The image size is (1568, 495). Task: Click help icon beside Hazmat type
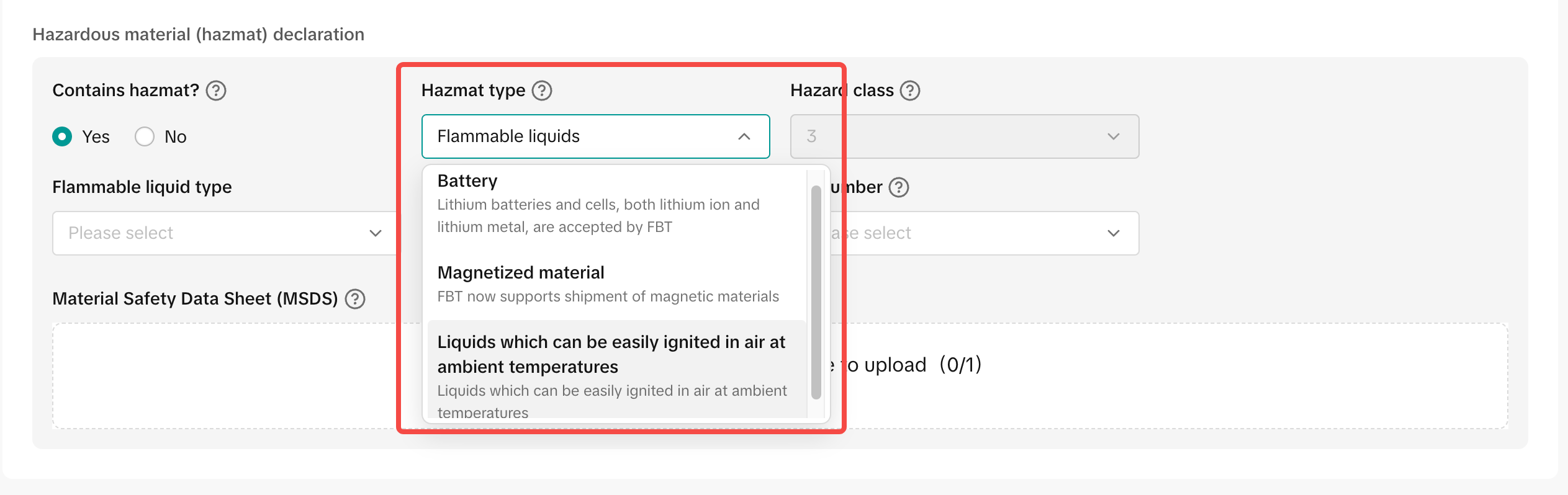(x=542, y=91)
